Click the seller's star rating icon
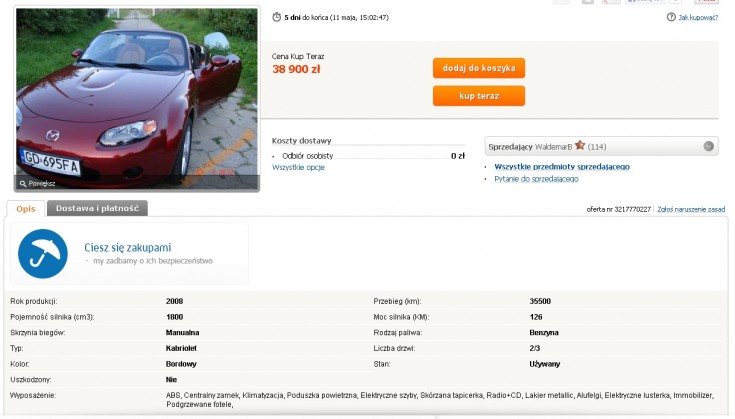 (580, 145)
